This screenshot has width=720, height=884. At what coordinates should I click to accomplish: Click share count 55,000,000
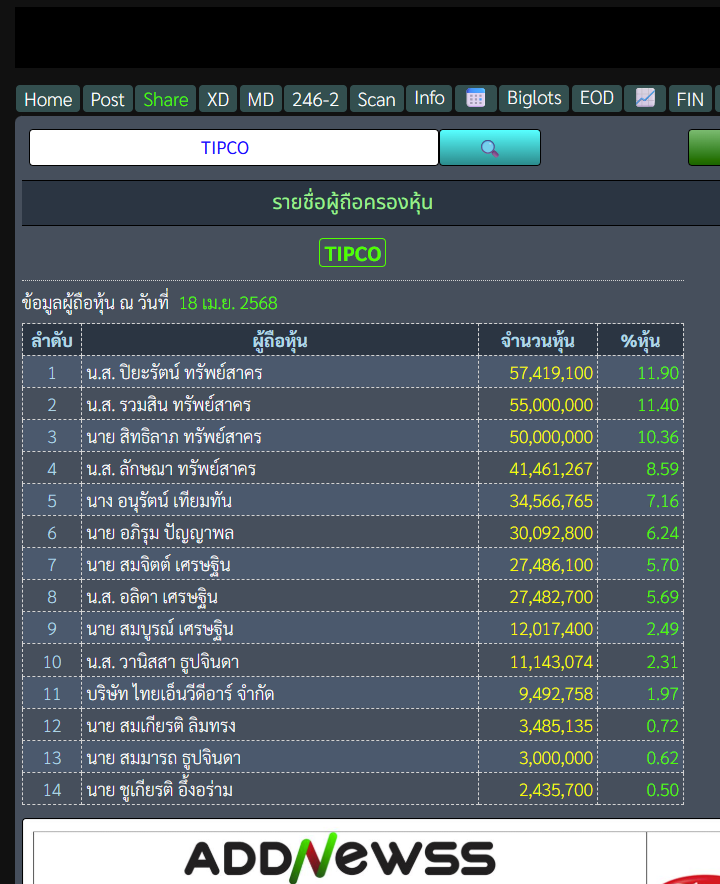[x=551, y=405]
